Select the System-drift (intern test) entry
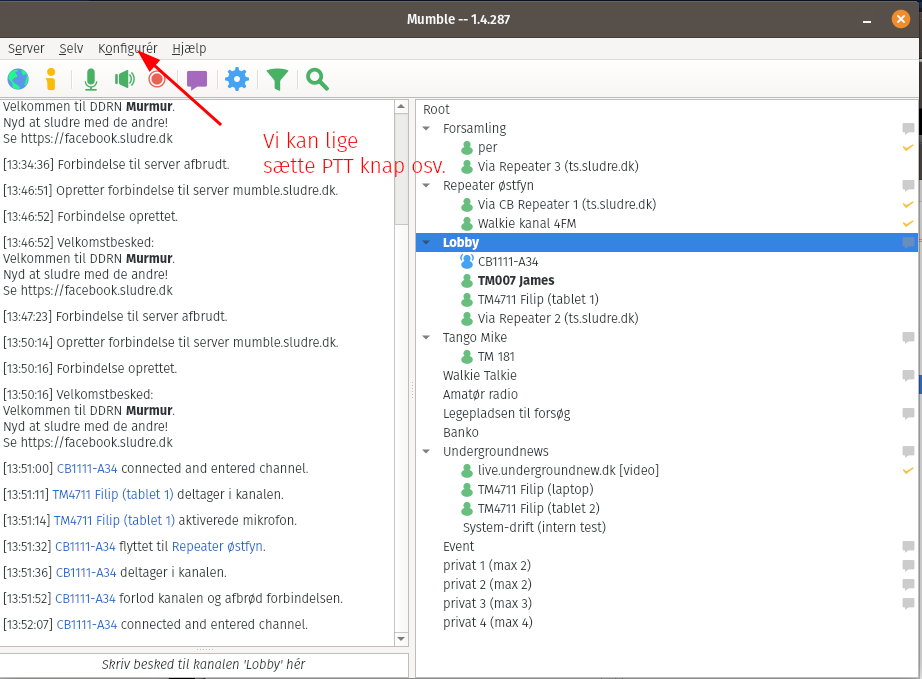Screen dimensions: 922x679 (535, 527)
